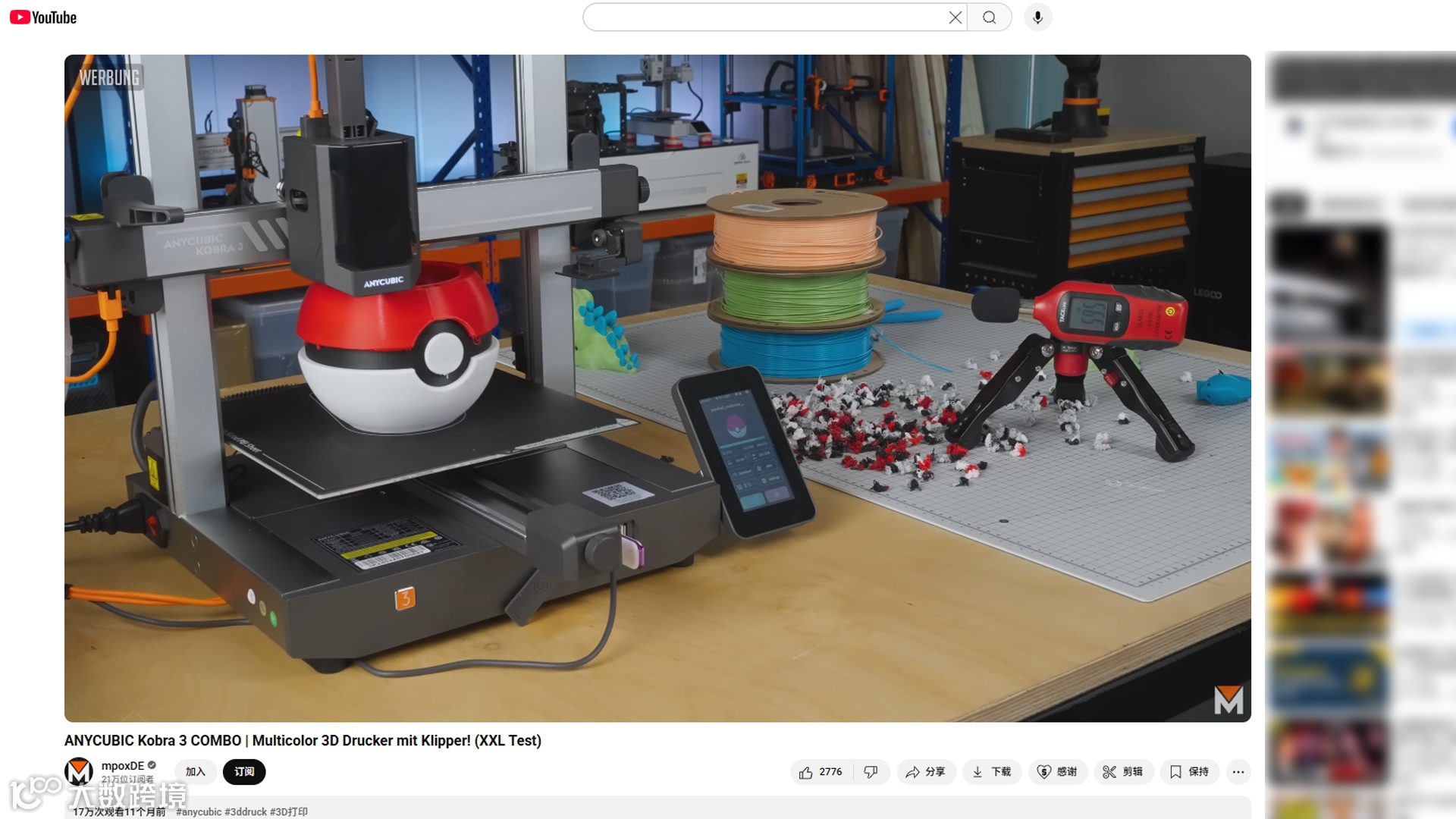Open clip tool 剪辑 scissors button
This screenshot has width=1456, height=819.
(x=1123, y=772)
